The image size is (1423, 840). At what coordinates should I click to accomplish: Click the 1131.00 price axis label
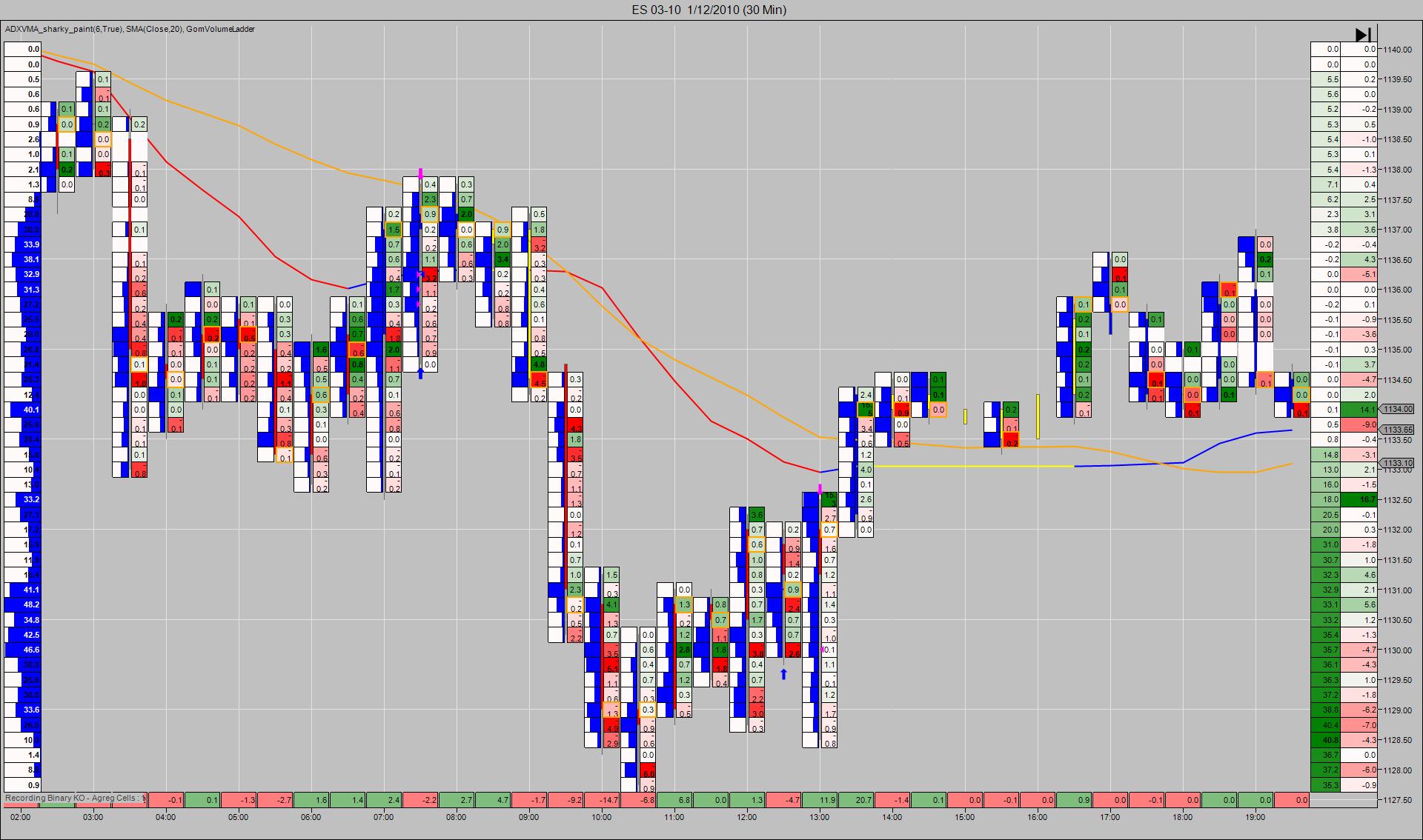point(1397,590)
